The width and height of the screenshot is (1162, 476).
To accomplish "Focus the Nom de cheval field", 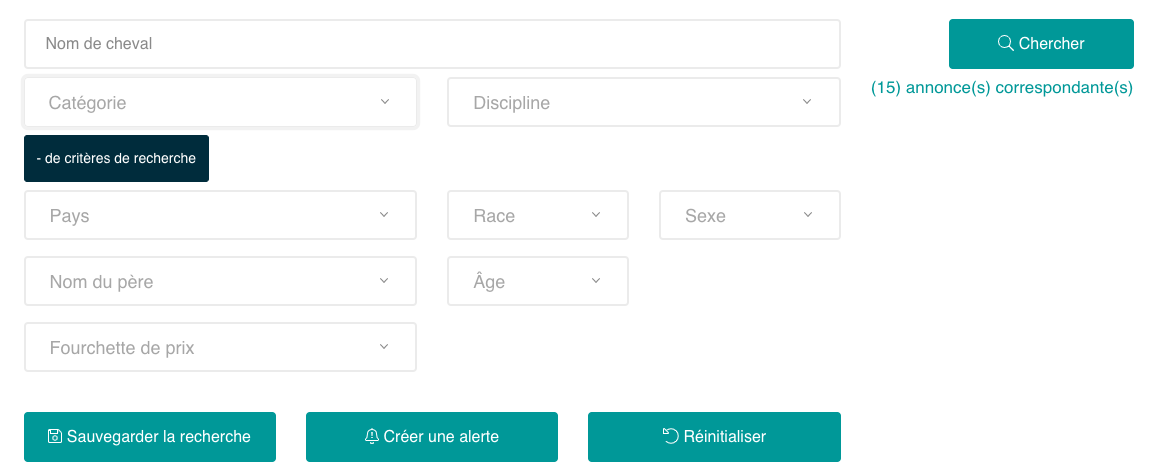I will point(432,44).
